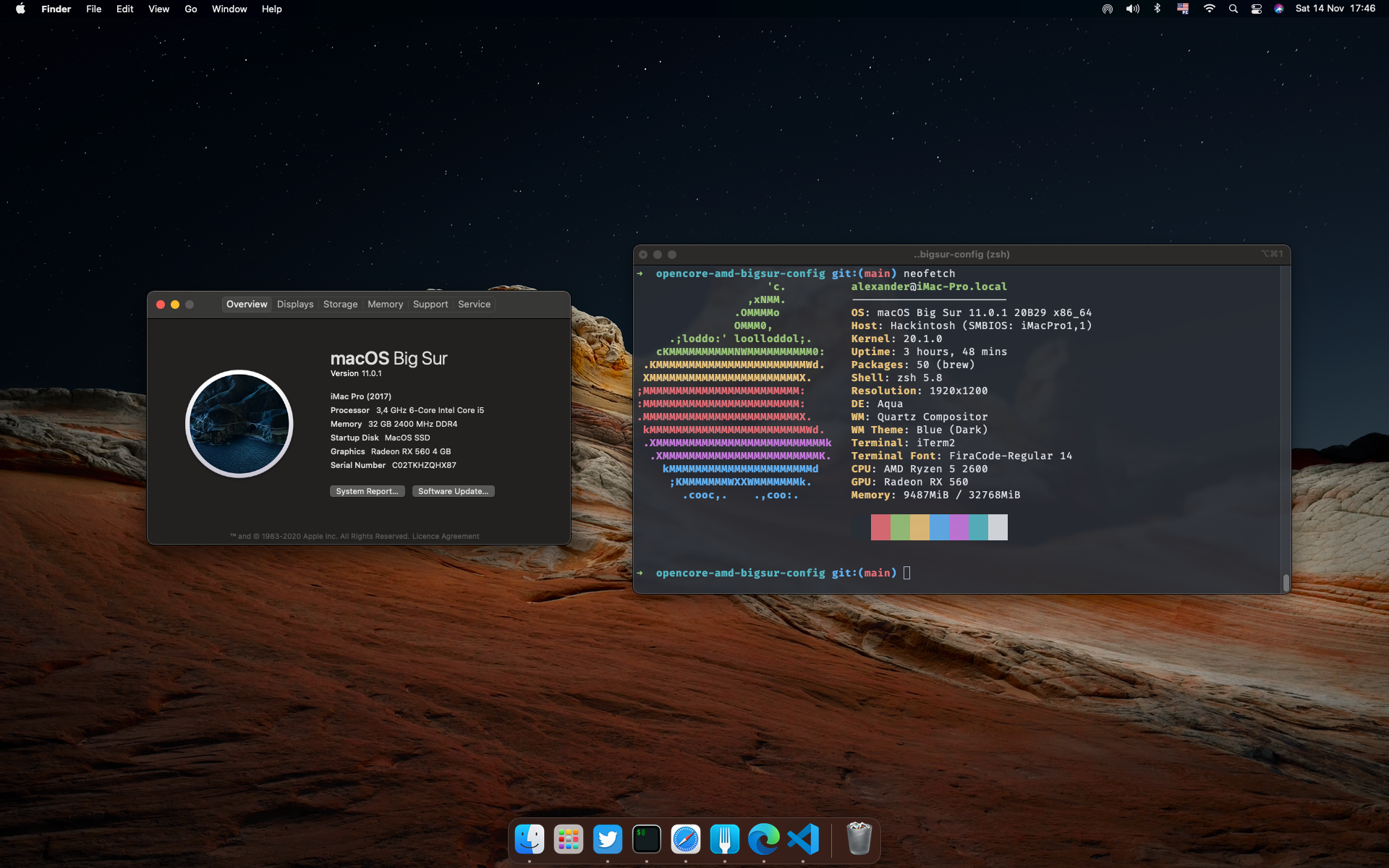
Task: Click the 'Resolution: 1920x1200' line
Action: [919, 391]
